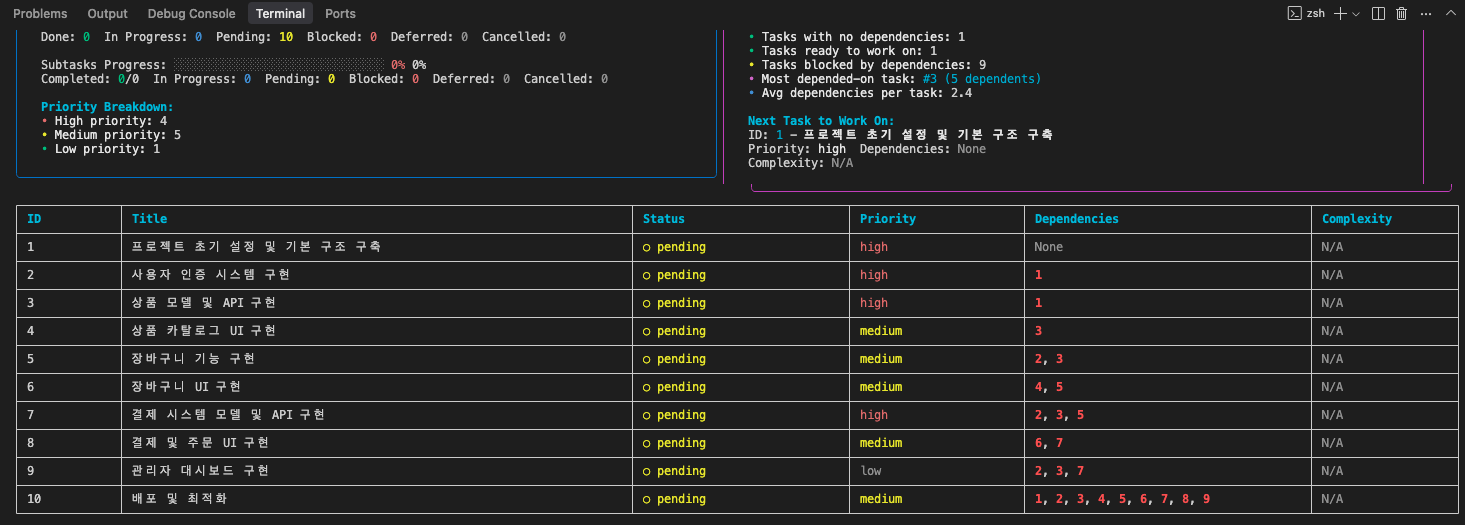1465x525 pixels.
Task: Open the panel's more actions ellipsis menu
Action: 1425,13
